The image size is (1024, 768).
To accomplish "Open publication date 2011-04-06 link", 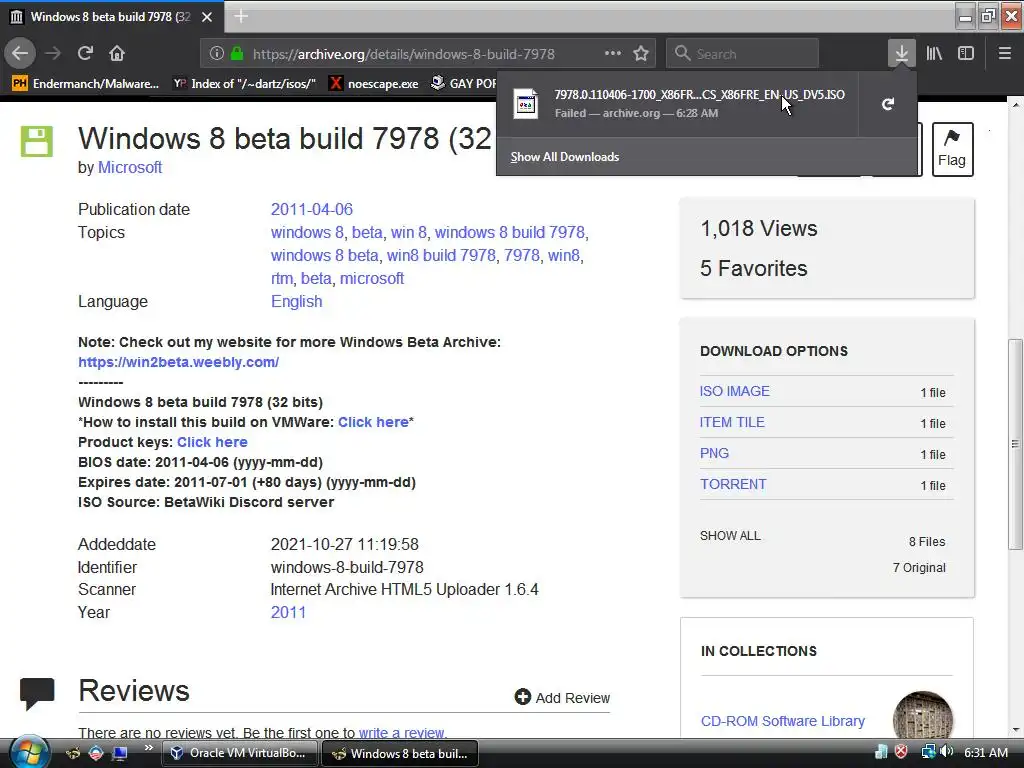I will (x=312, y=209).
